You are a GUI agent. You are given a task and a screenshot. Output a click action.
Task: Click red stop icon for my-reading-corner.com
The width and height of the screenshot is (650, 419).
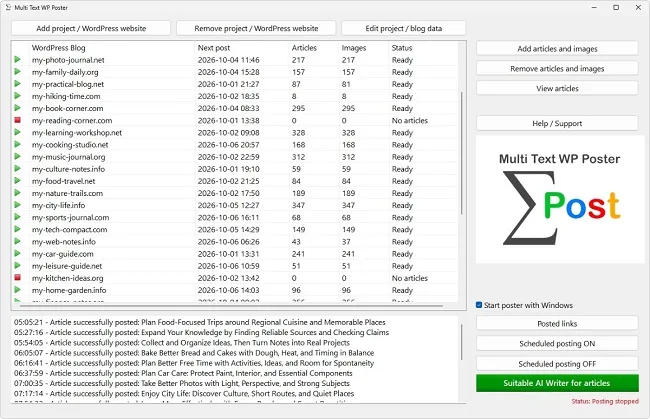[17, 120]
